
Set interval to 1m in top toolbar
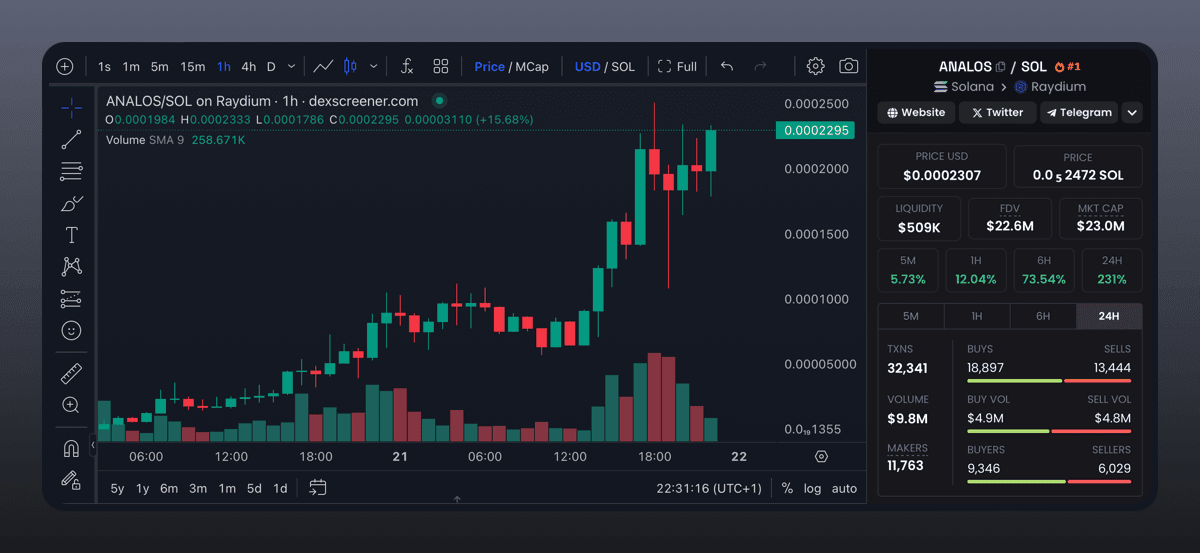coord(131,67)
